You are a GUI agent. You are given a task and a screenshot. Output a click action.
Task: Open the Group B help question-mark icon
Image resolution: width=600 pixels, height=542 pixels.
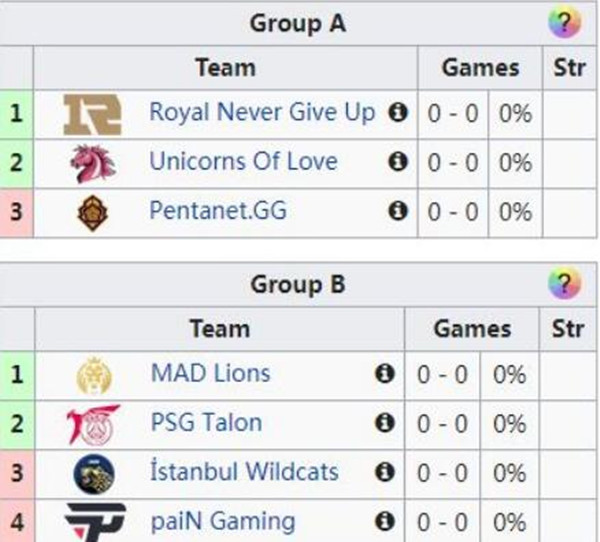[564, 284]
